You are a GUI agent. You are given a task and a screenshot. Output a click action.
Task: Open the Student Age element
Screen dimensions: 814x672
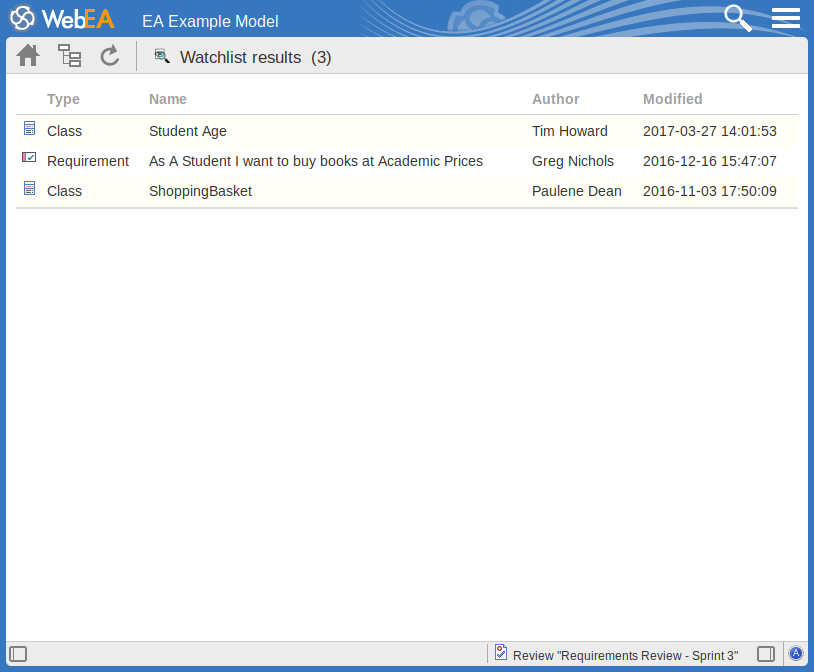tap(188, 131)
